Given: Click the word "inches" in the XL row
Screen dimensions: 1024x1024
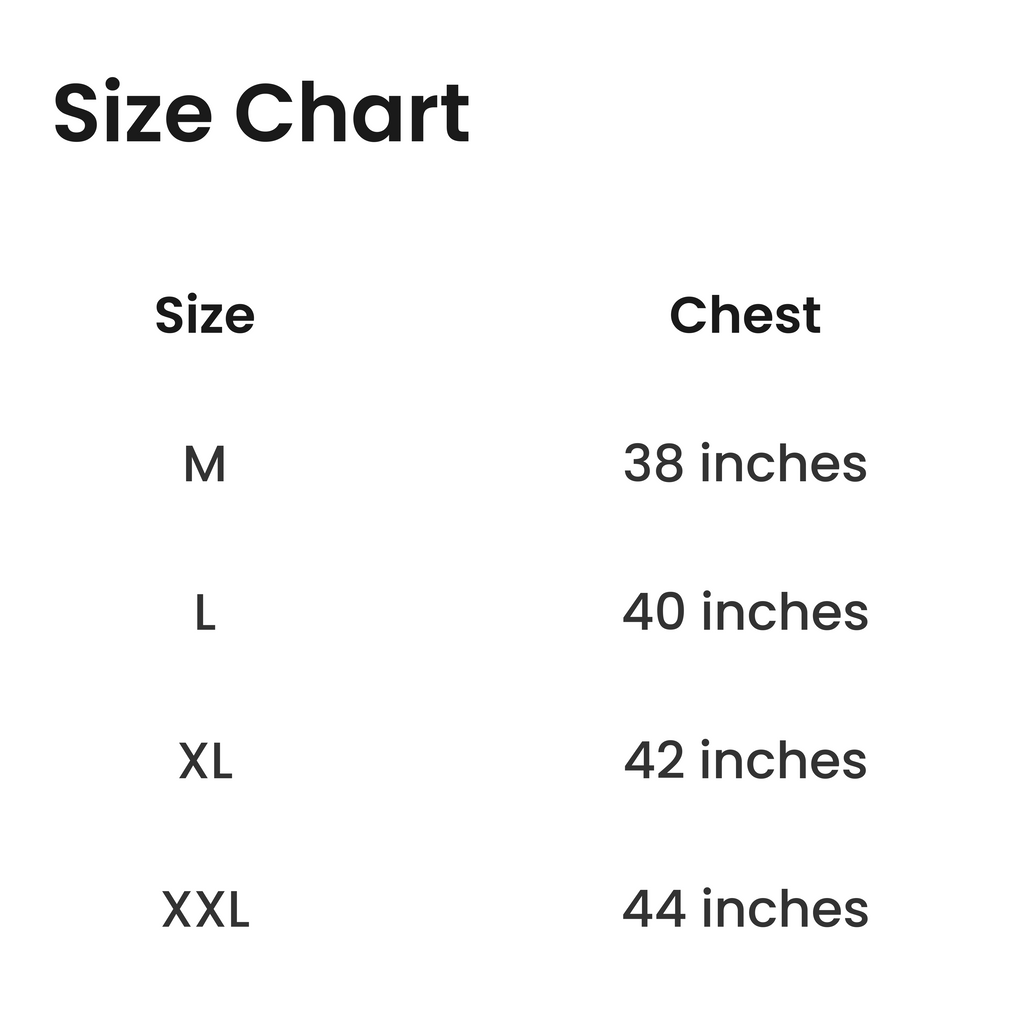Looking at the screenshot, I should pos(783,761).
